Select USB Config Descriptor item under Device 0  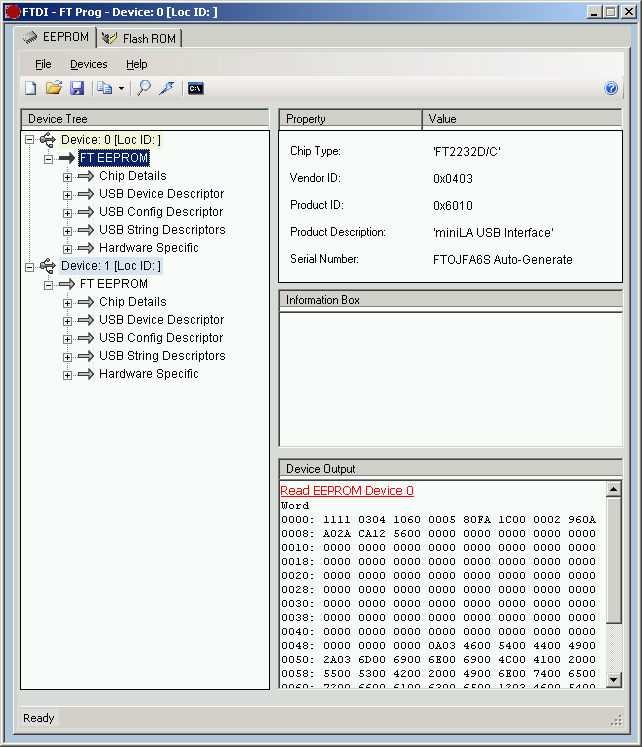coord(161,212)
